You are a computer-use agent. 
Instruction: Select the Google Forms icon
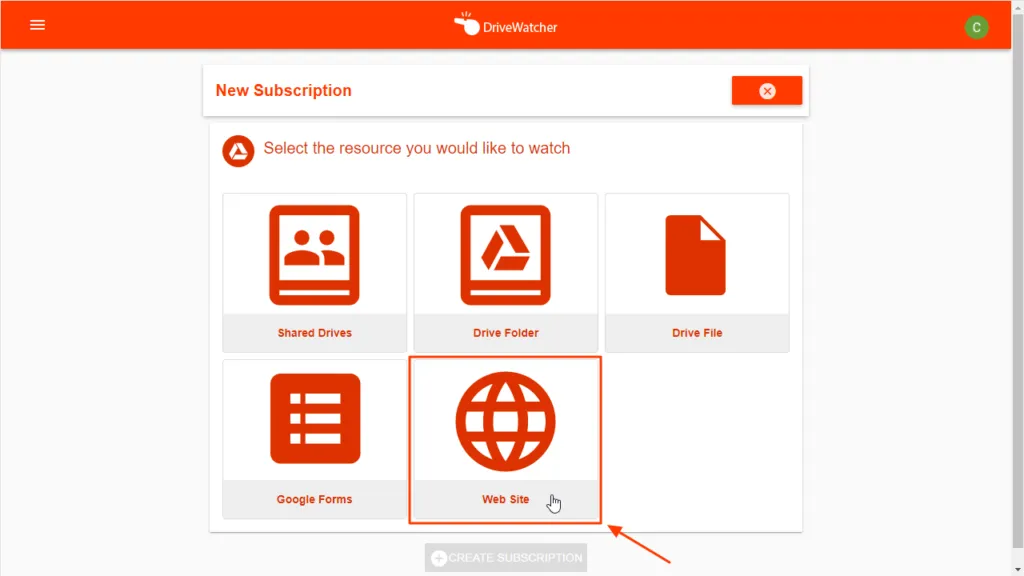tap(315, 419)
